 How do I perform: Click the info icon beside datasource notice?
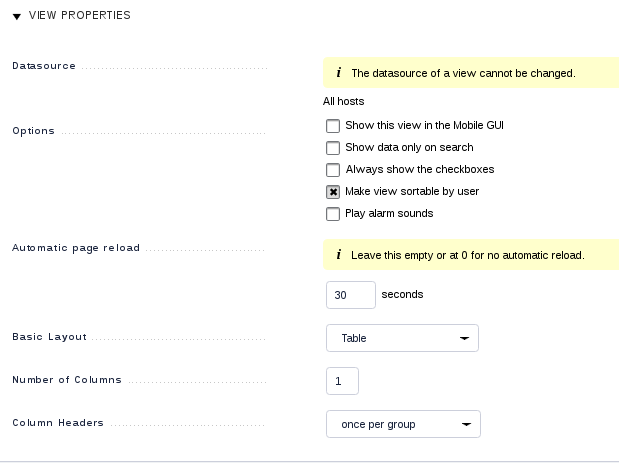(339, 73)
